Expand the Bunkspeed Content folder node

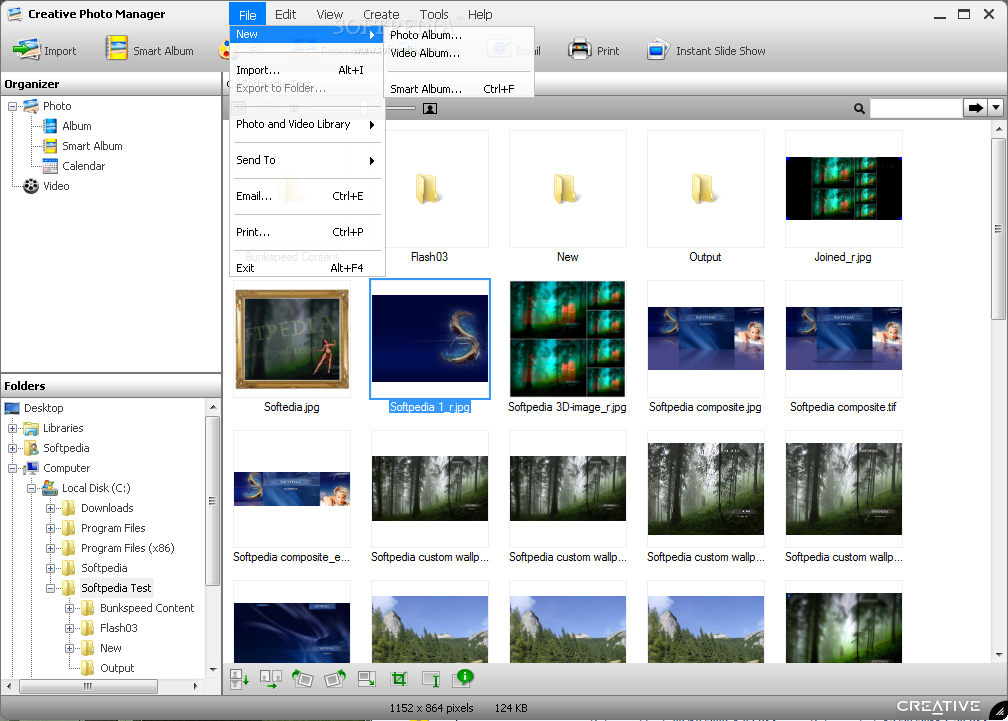point(69,608)
